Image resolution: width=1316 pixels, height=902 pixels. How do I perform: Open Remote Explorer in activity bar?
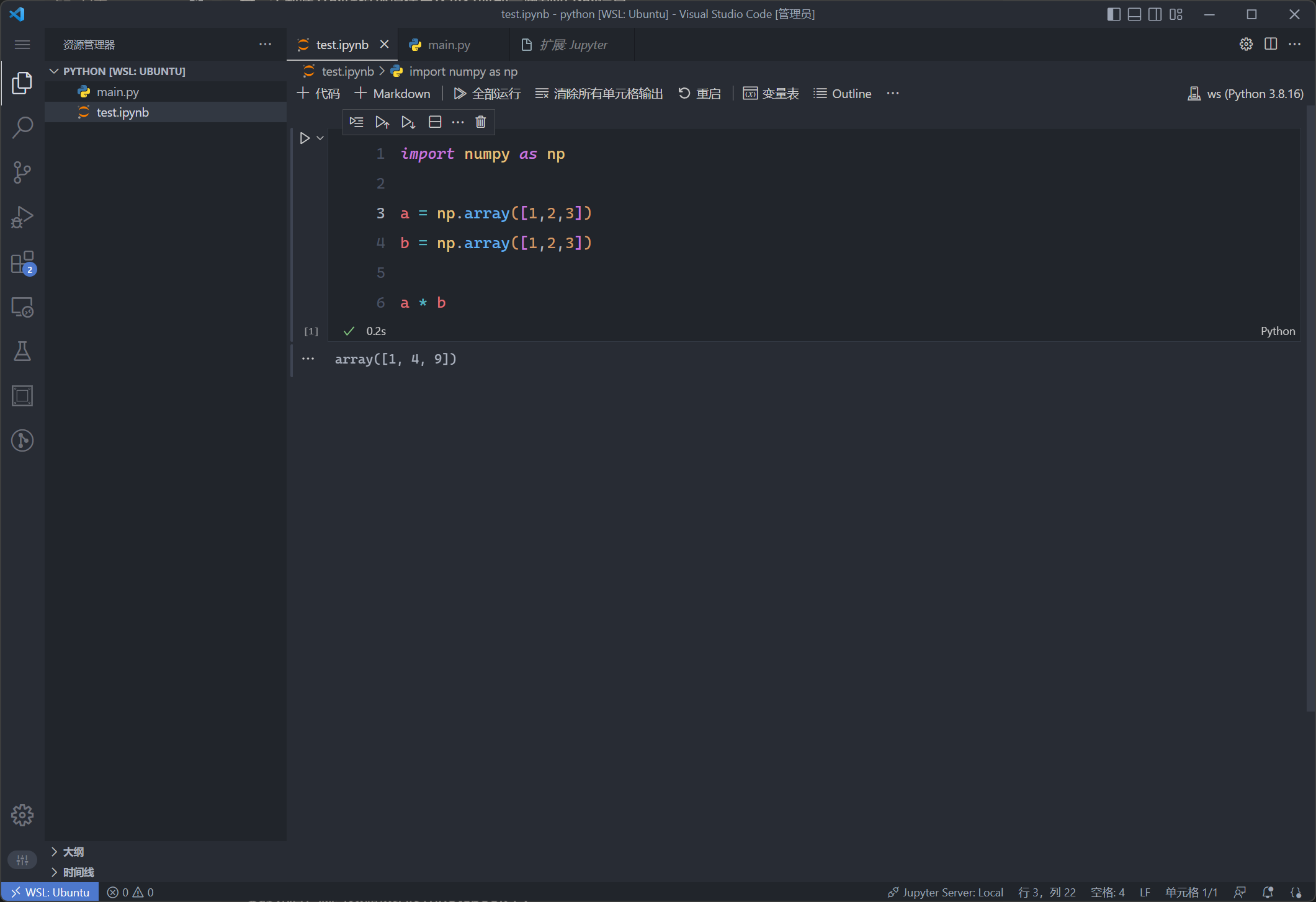pyautogui.click(x=22, y=307)
